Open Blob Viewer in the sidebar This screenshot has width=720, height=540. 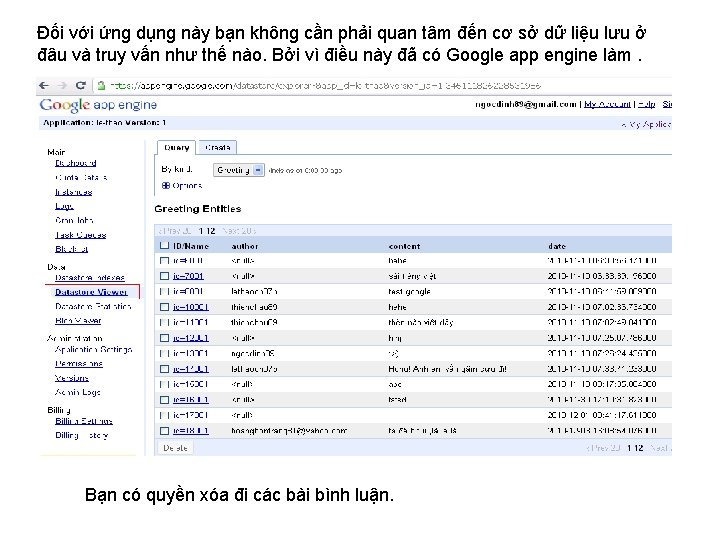(78, 321)
